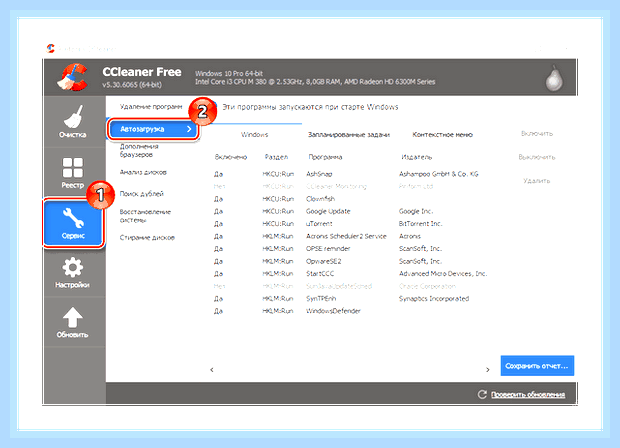Screen dimensions: 620x448
Task: Select the Windows startup tab
Action: pyautogui.click(x=254, y=135)
